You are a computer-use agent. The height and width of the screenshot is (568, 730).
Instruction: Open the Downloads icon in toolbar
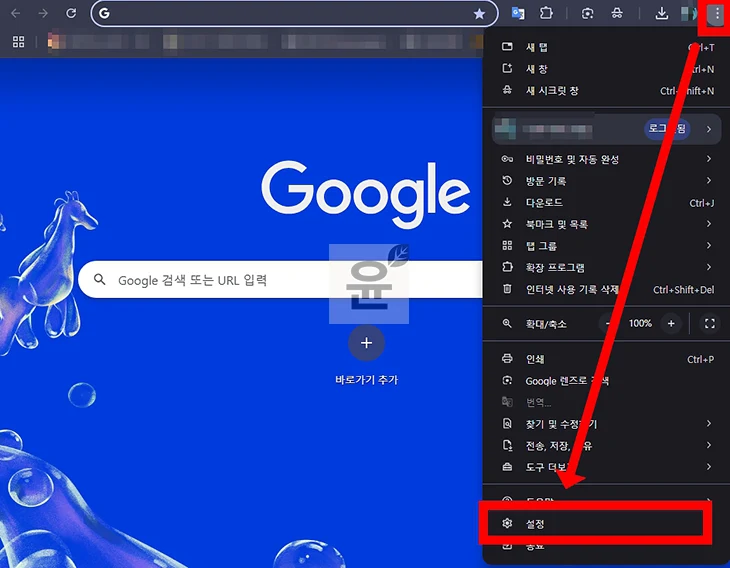click(661, 14)
